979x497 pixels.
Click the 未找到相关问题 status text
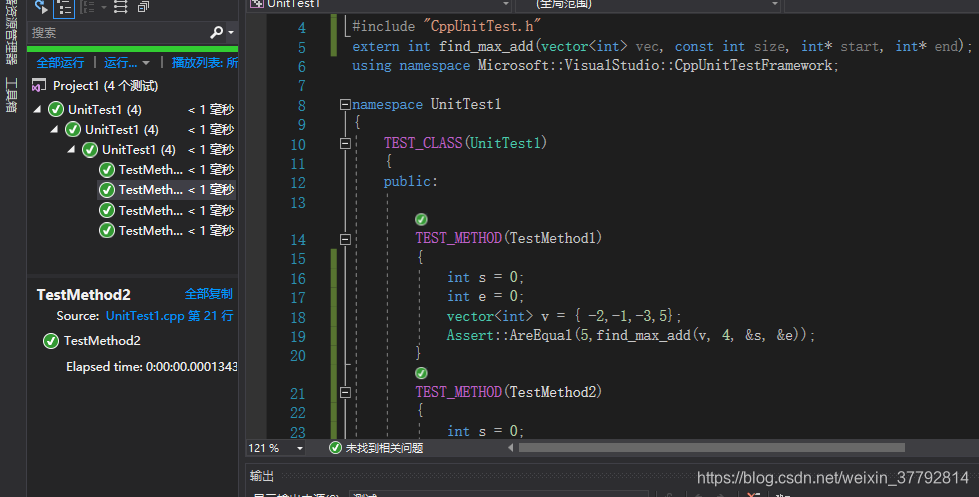click(385, 448)
